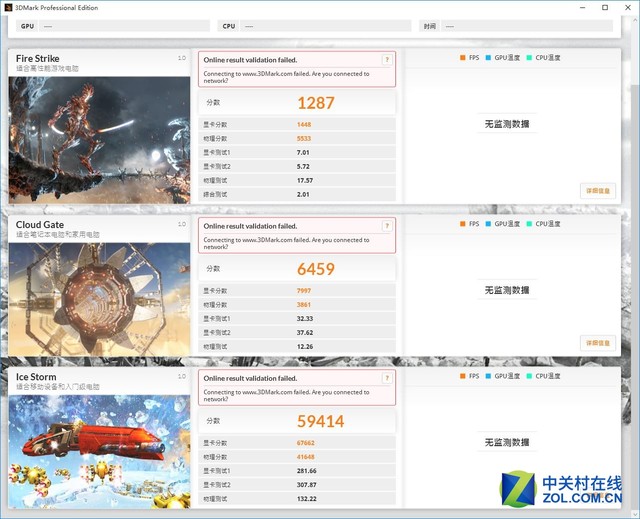Screen dimensions: 640x519
Task: Click the help icon in Fire Strike validation box
Action: point(387,60)
